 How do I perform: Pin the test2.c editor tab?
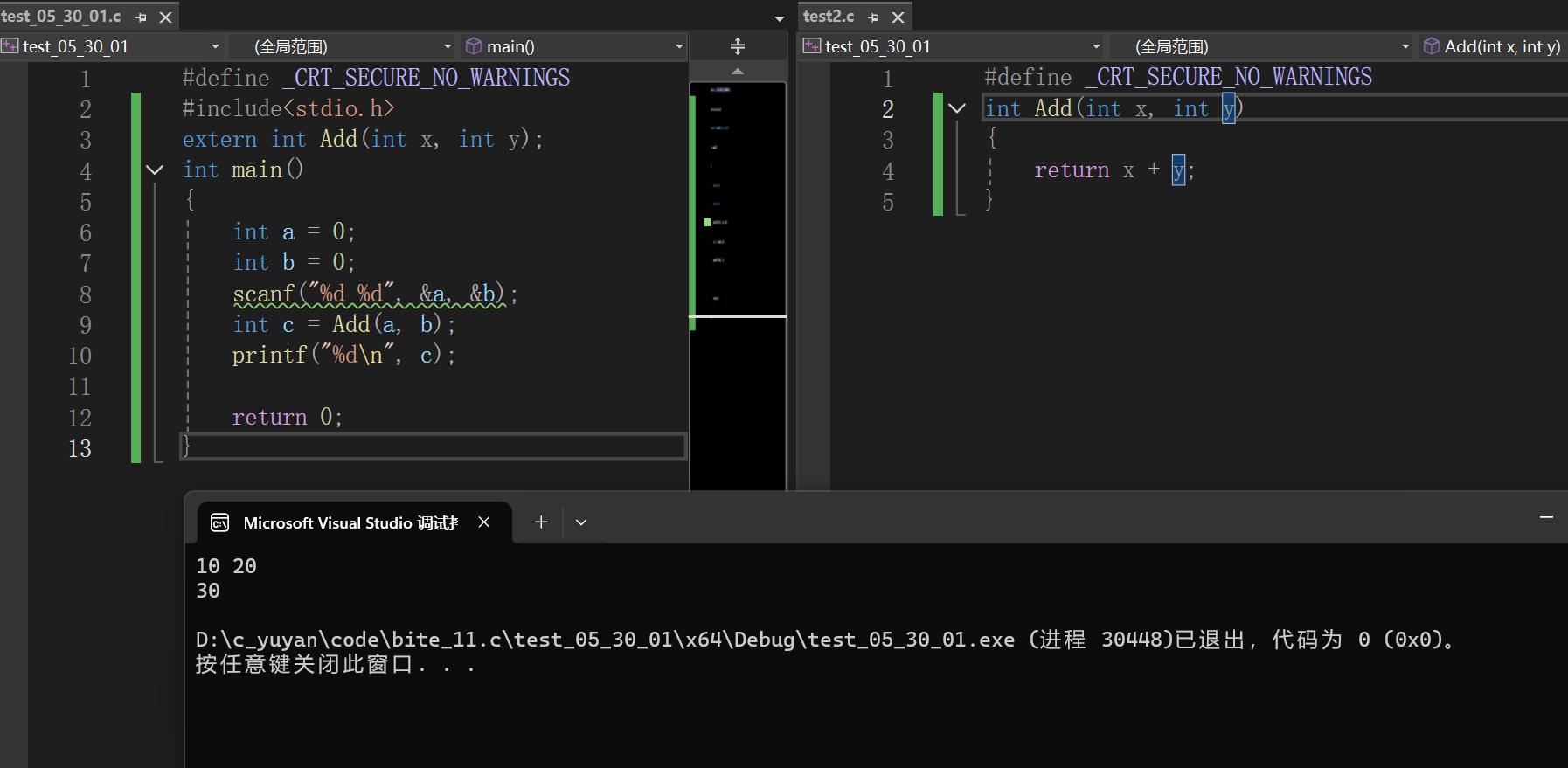tap(873, 17)
